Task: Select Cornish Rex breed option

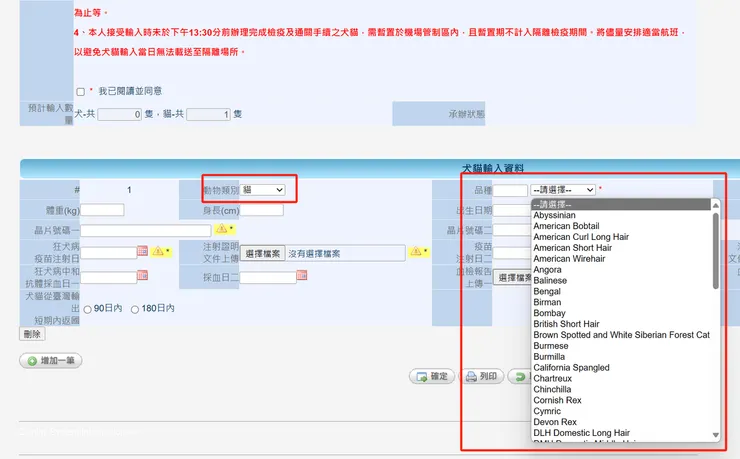Action: click(x=621, y=400)
